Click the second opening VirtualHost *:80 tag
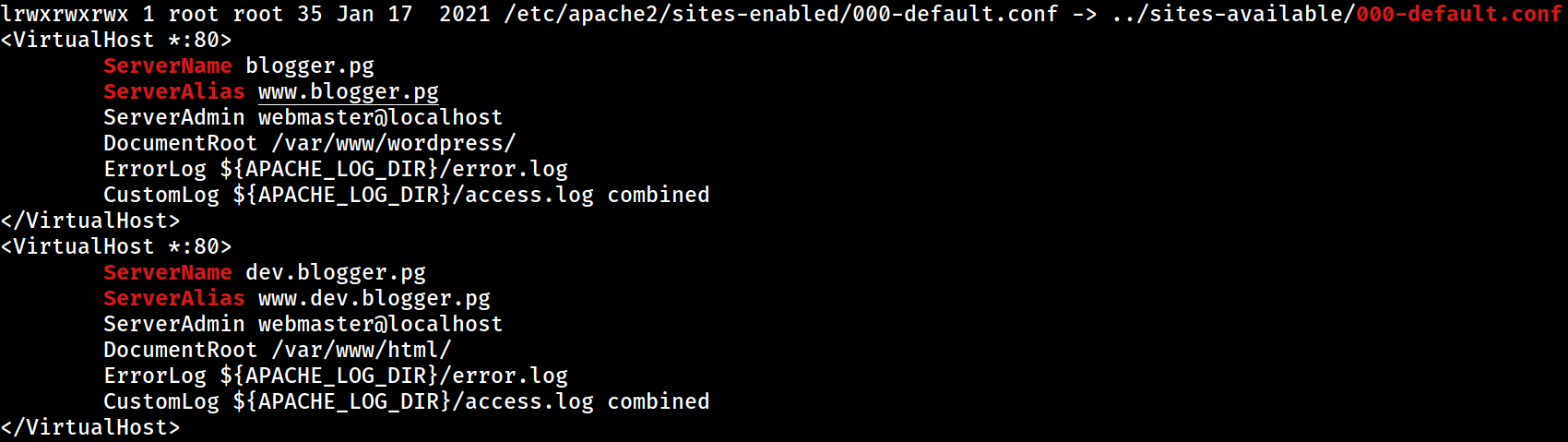Image resolution: width=1568 pixels, height=442 pixels. tap(116, 246)
